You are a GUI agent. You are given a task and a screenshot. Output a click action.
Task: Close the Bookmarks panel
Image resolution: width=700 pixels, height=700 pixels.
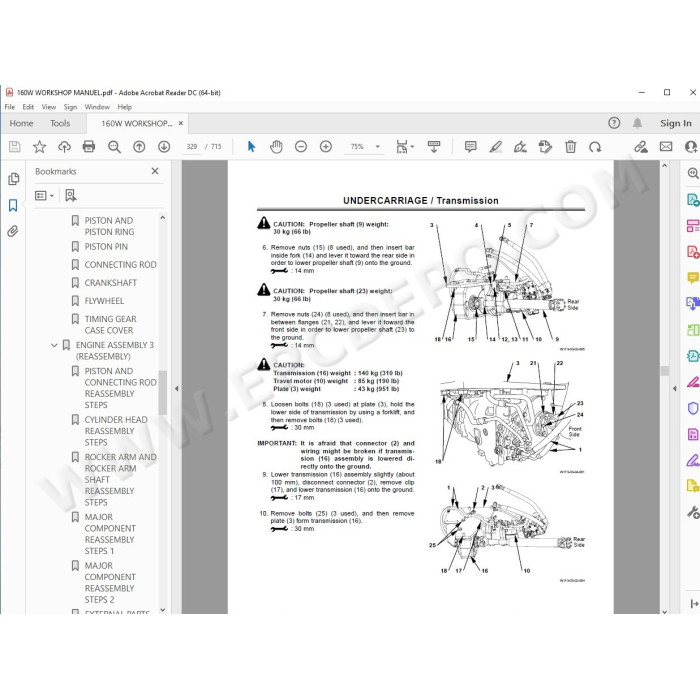coord(155,171)
